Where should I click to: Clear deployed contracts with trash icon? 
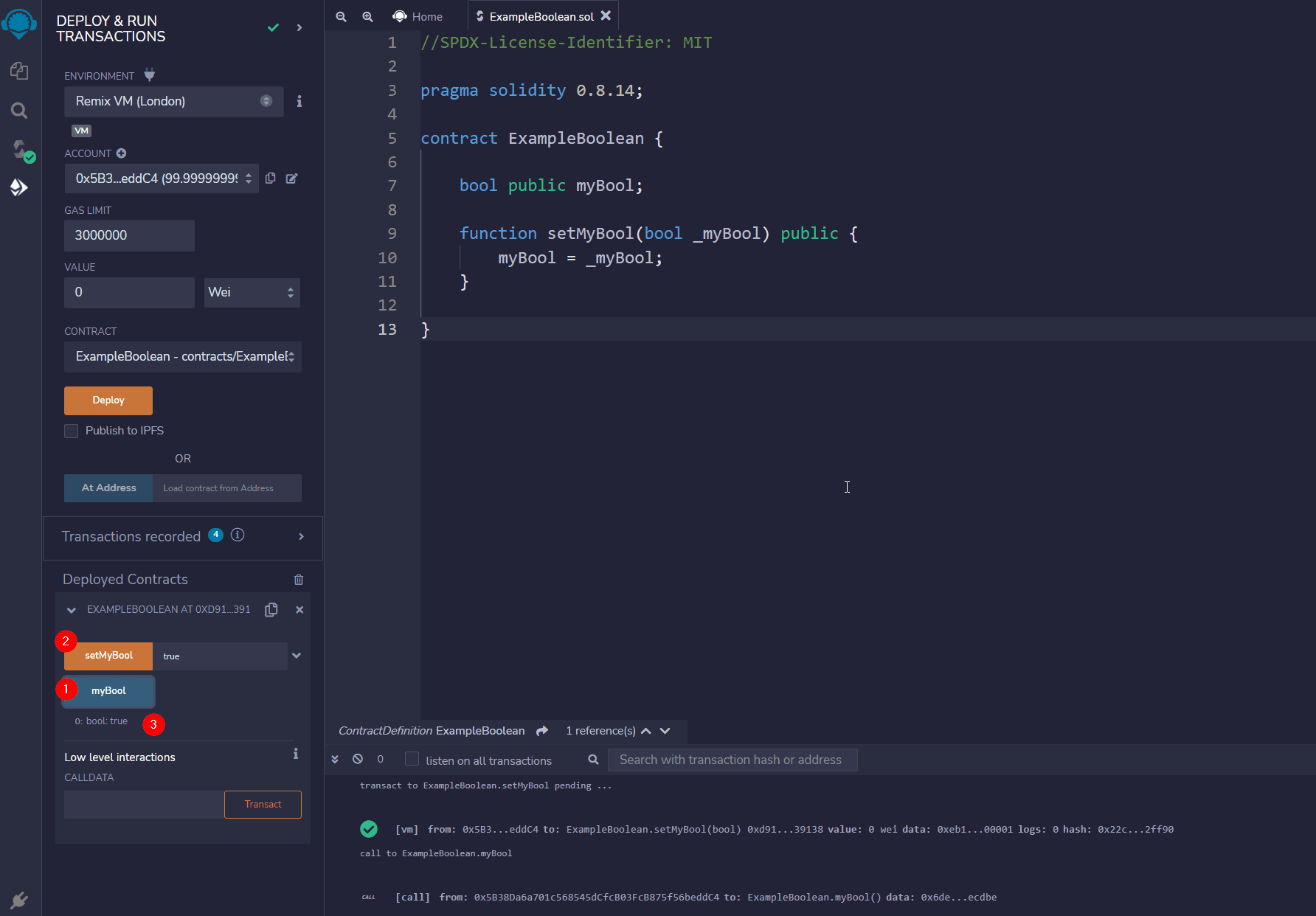299,580
